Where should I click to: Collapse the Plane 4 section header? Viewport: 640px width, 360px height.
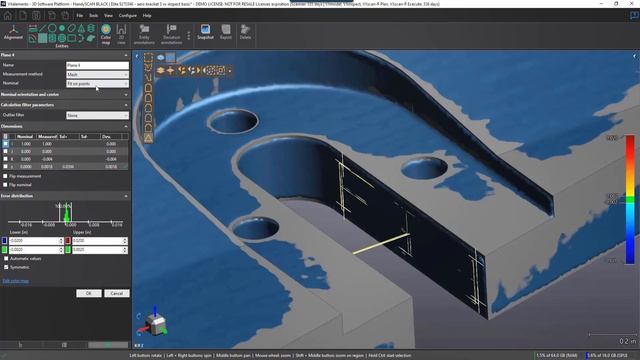126,55
